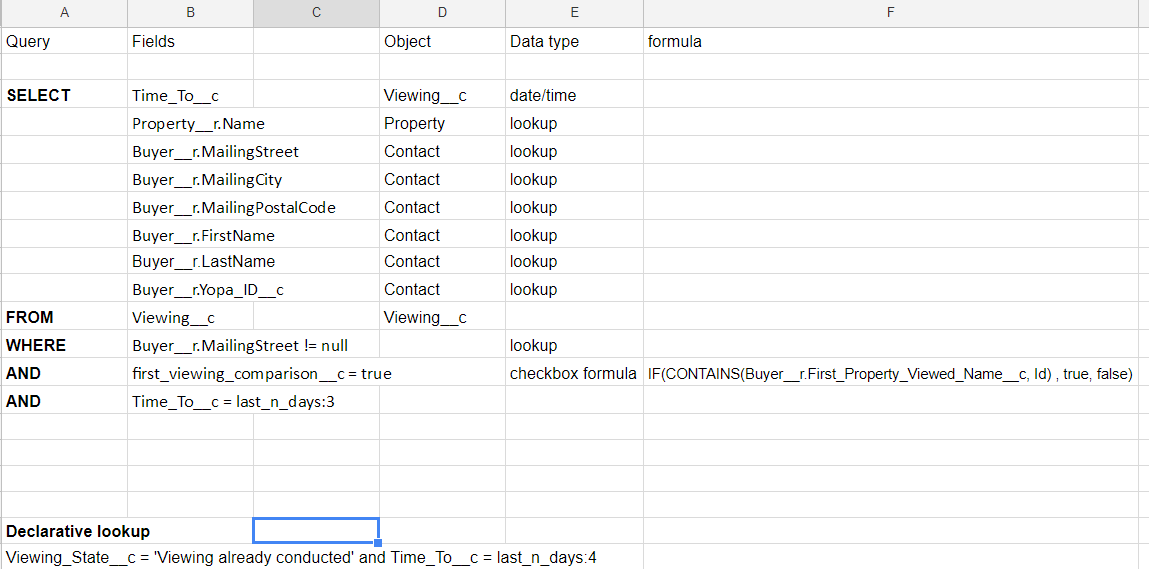Viewport: 1149px width, 569px height.
Task: Click Buyer__r.Yopa_ID__c field cell
Action: 208,290
